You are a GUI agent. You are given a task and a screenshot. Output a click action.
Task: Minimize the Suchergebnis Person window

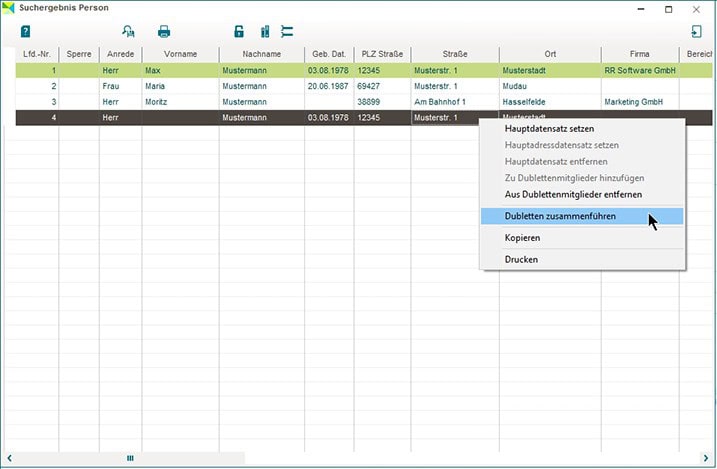pyautogui.click(x=641, y=9)
